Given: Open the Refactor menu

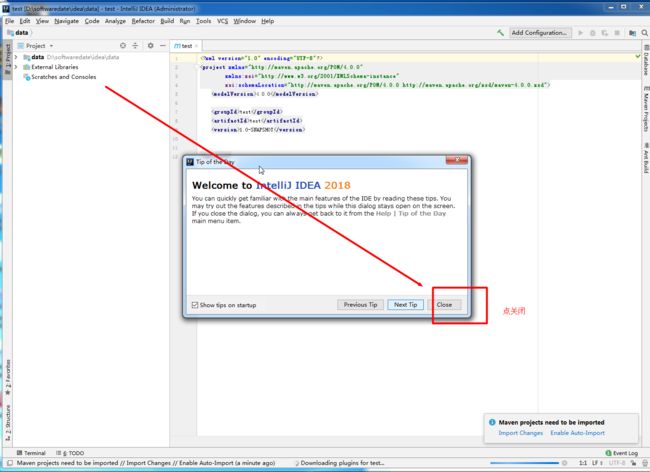Looking at the screenshot, I should [143, 21].
